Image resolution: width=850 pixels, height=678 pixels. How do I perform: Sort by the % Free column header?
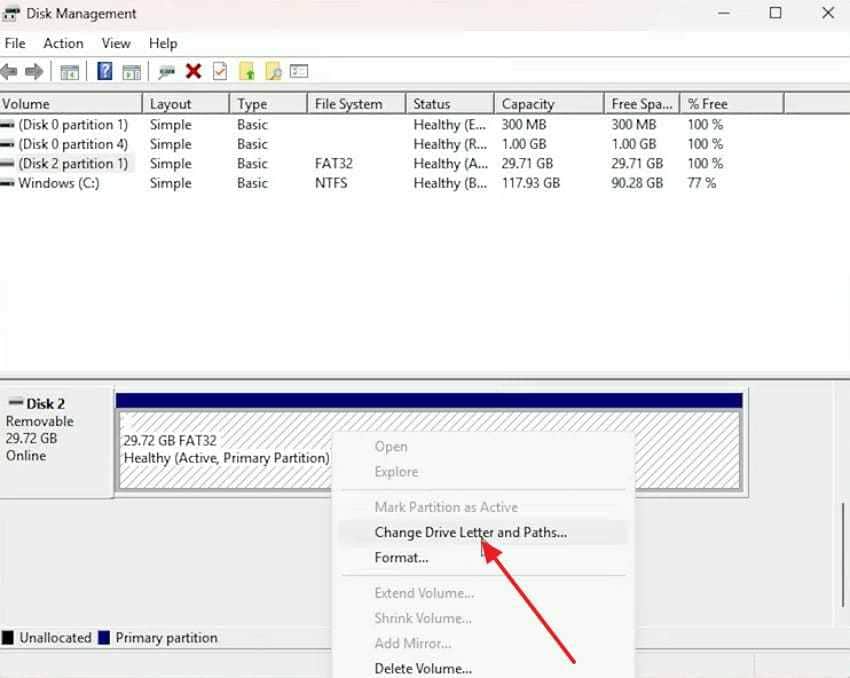(x=732, y=104)
